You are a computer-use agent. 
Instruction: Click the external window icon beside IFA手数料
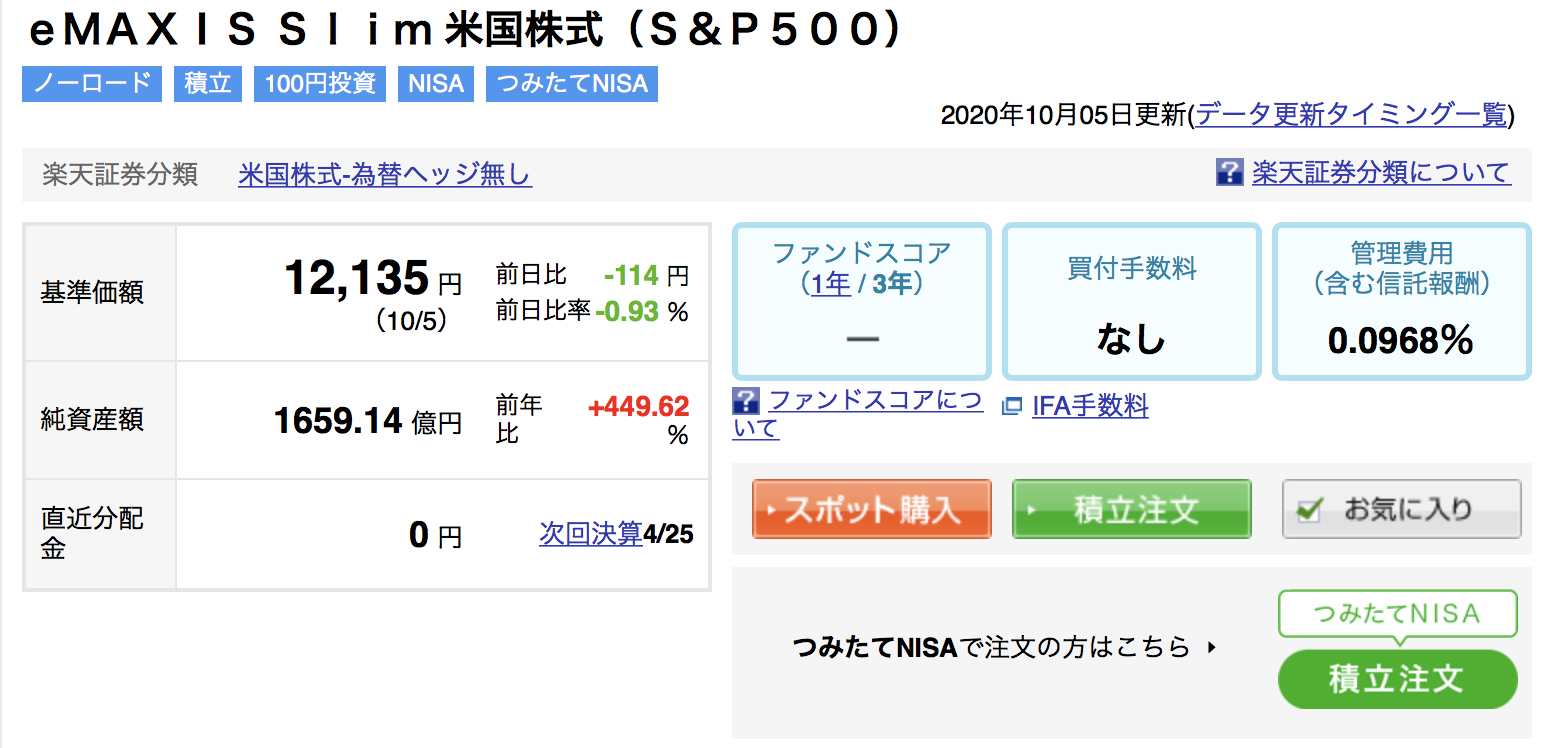pos(1012,406)
